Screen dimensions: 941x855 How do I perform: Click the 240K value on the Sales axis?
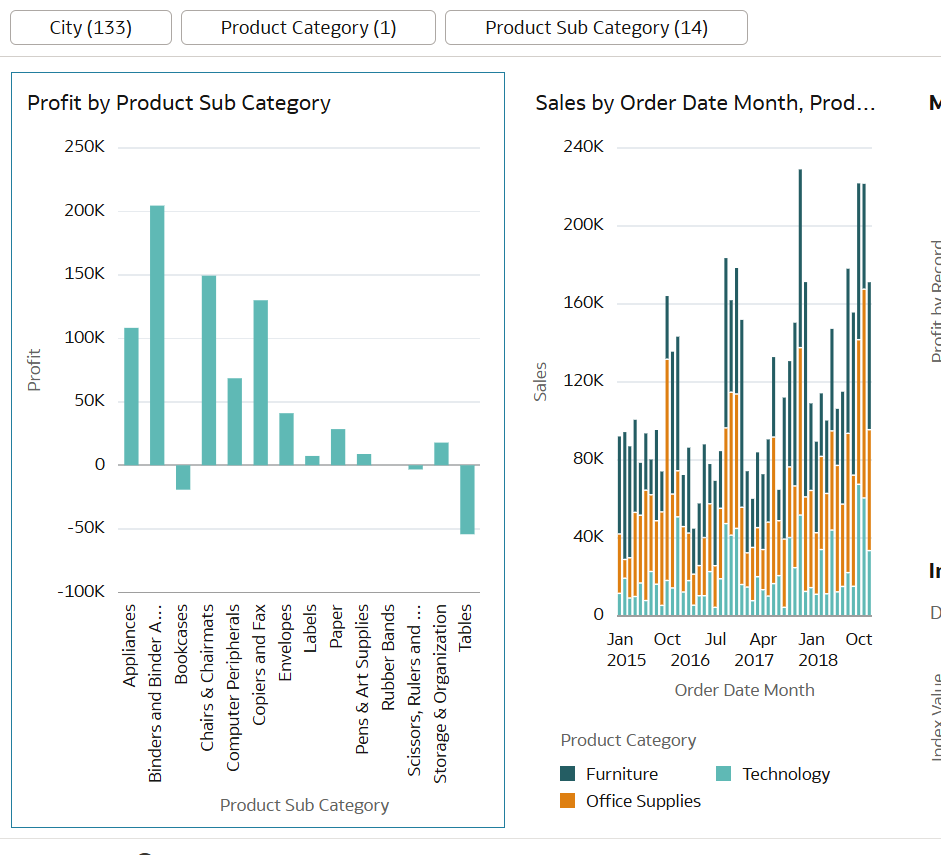583,146
